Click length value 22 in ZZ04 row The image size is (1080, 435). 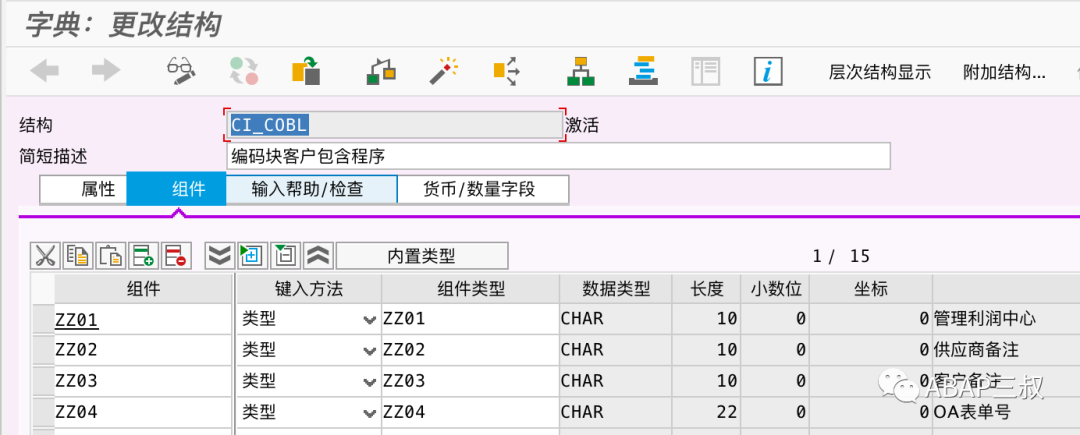coord(727,412)
